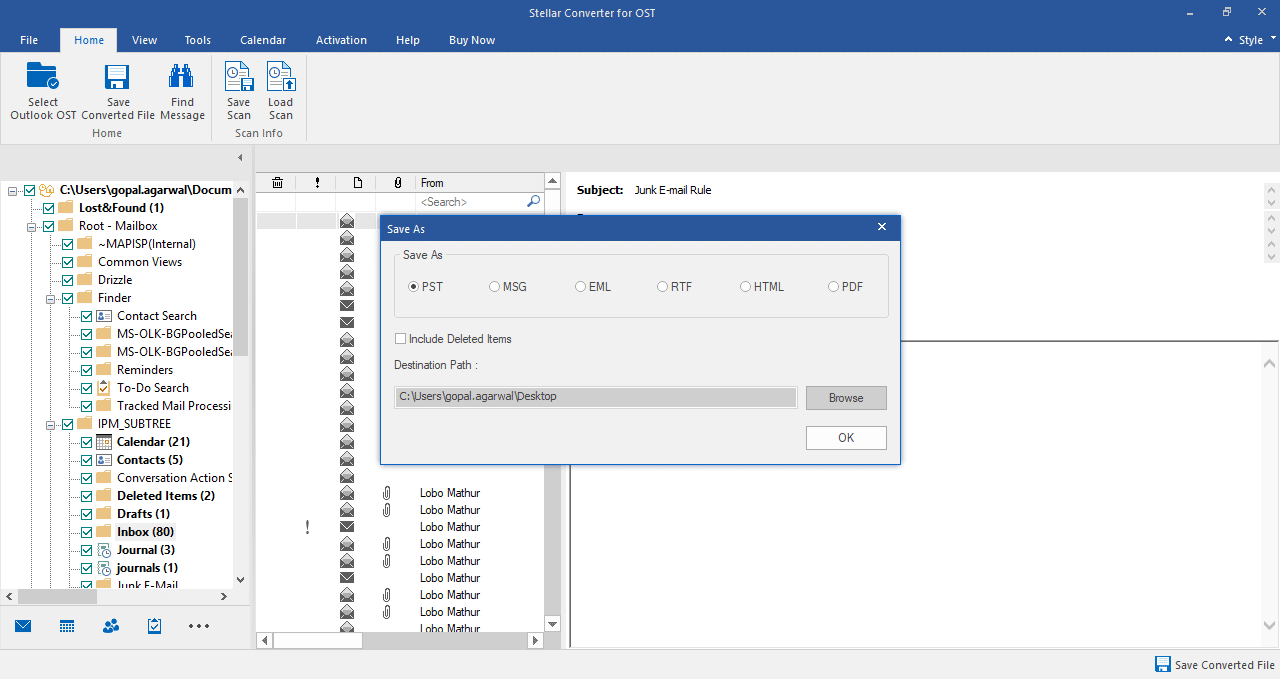Uncheck the Drafts (1) folder checkbox
The height and width of the screenshot is (679, 1280).
(86, 514)
